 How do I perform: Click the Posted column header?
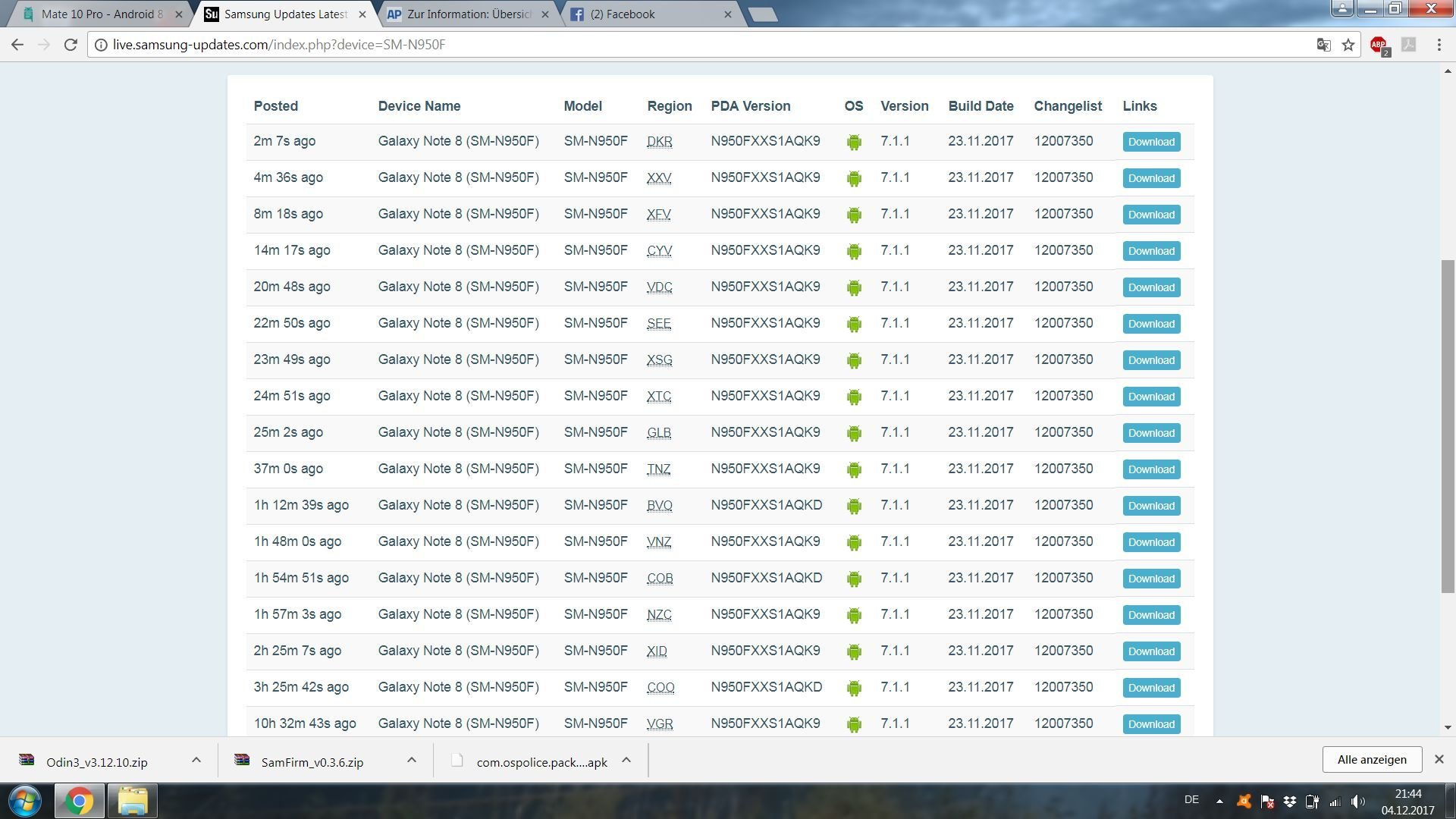point(275,106)
